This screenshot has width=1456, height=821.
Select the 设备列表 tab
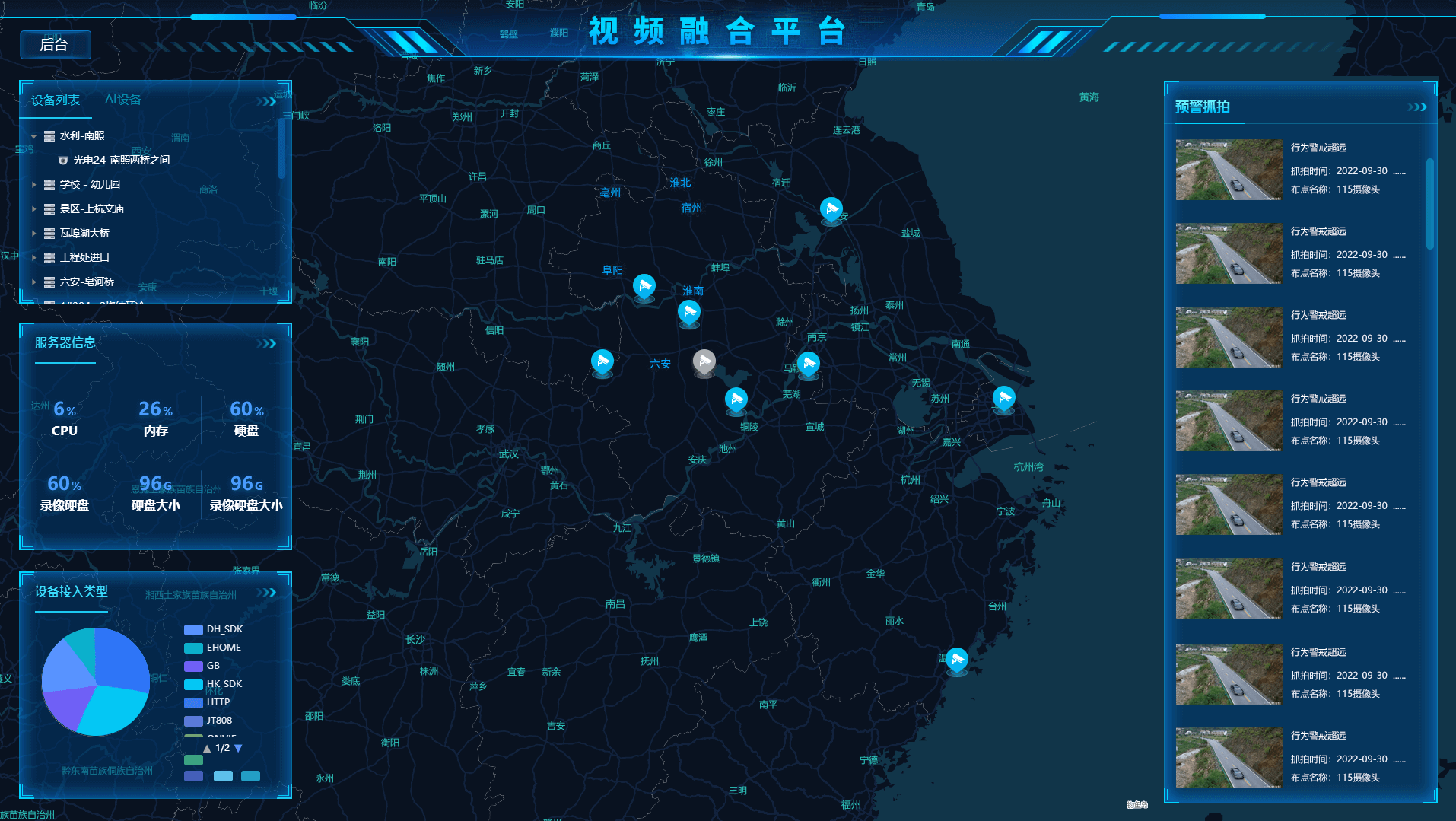point(56,100)
